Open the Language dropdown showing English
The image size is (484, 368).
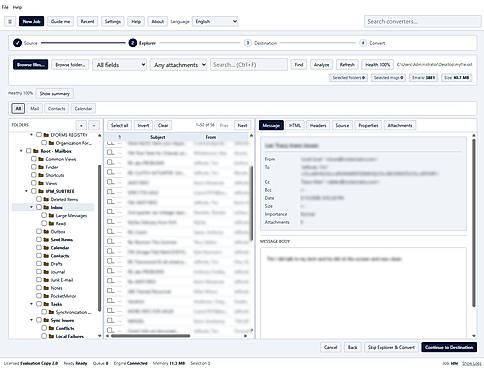pyautogui.click(x=215, y=22)
